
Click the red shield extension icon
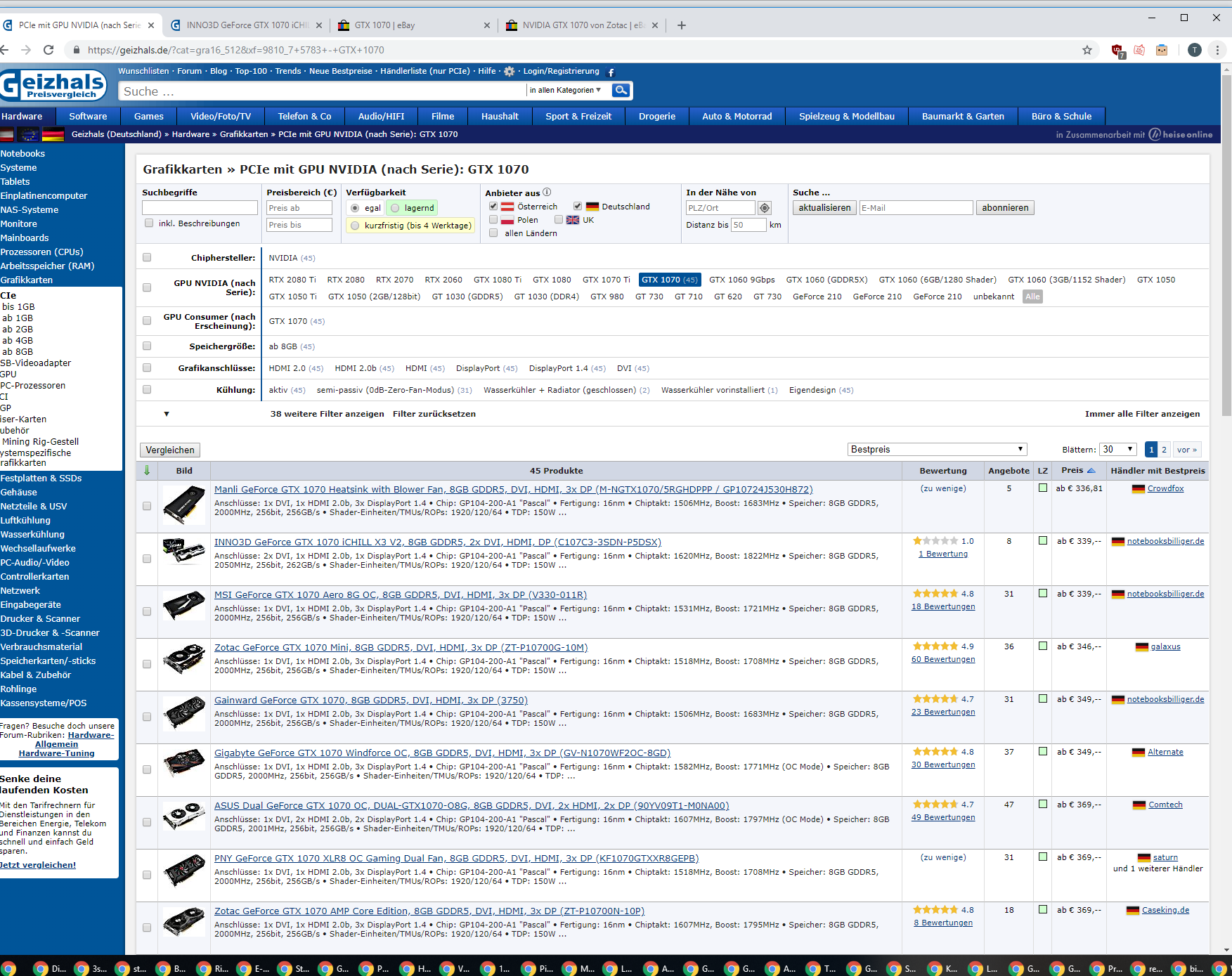1117,50
